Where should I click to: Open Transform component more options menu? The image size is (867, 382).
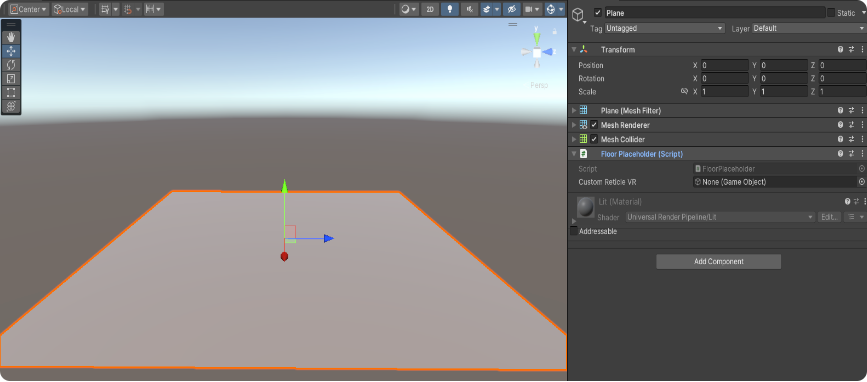tap(862, 50)
